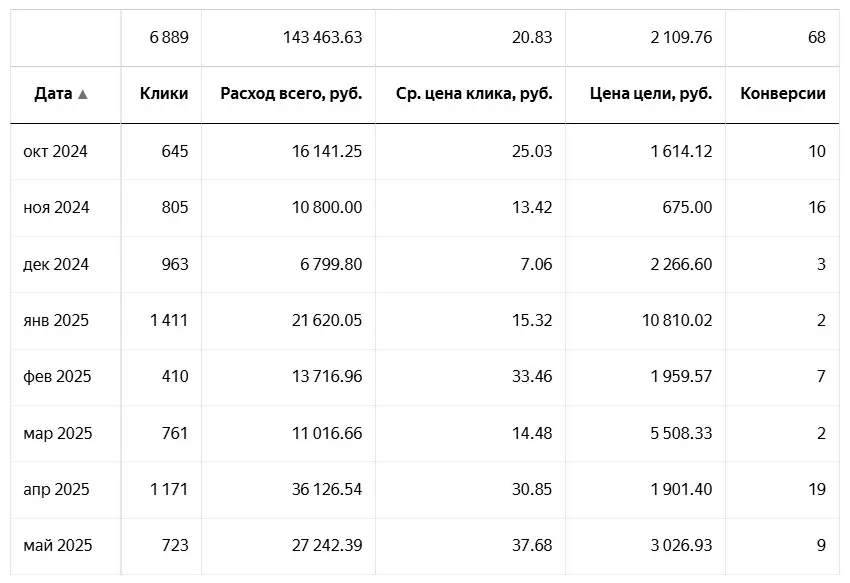Select the мар 2025 row date

click(x=57, y=433)
